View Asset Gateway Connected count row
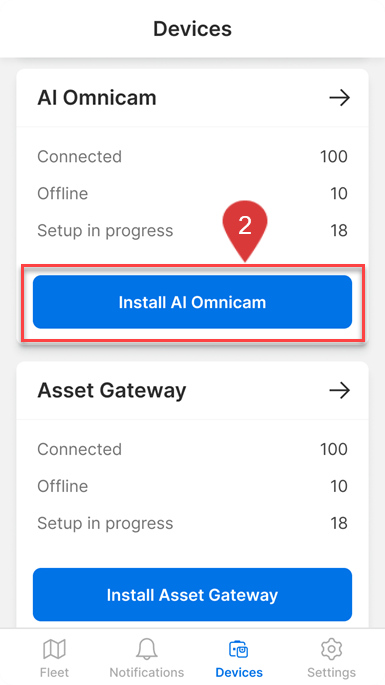Viewport: 385px width, 685px height. (x=192, y=449)
